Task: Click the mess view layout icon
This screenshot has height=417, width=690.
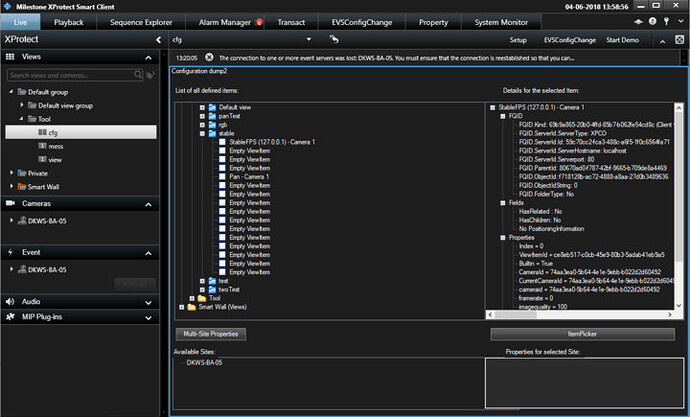Action: click(x=42, y=146)
